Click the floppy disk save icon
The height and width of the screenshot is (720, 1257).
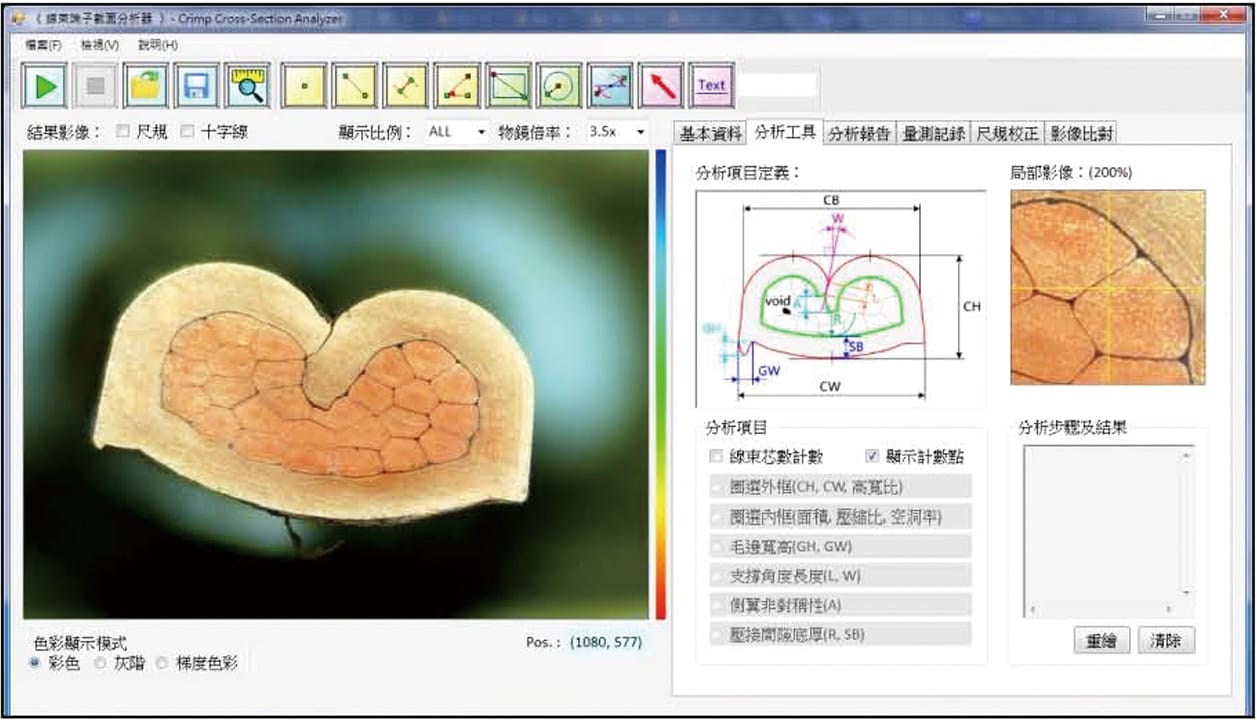pyautogui.click(x=196, y=87)
